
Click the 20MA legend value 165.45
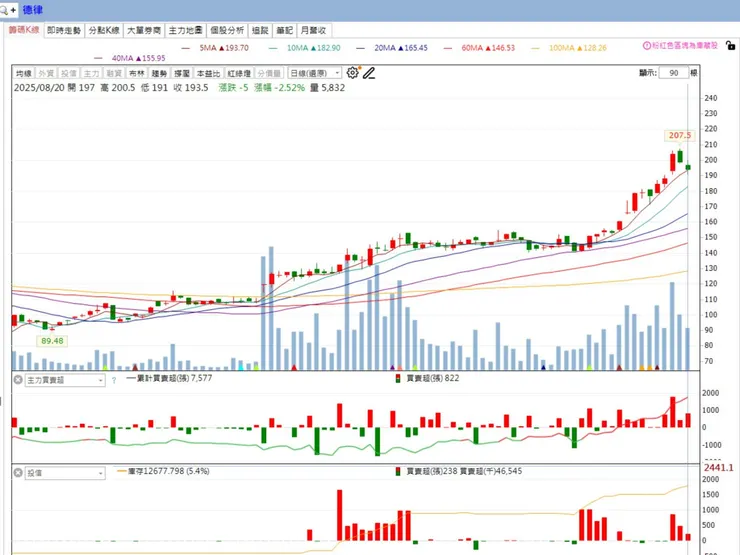[x=416, y=48]
